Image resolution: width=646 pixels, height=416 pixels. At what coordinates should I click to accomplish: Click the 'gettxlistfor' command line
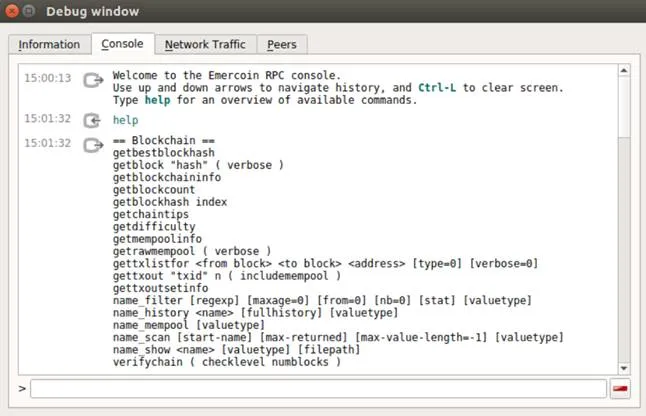[325, 264]
